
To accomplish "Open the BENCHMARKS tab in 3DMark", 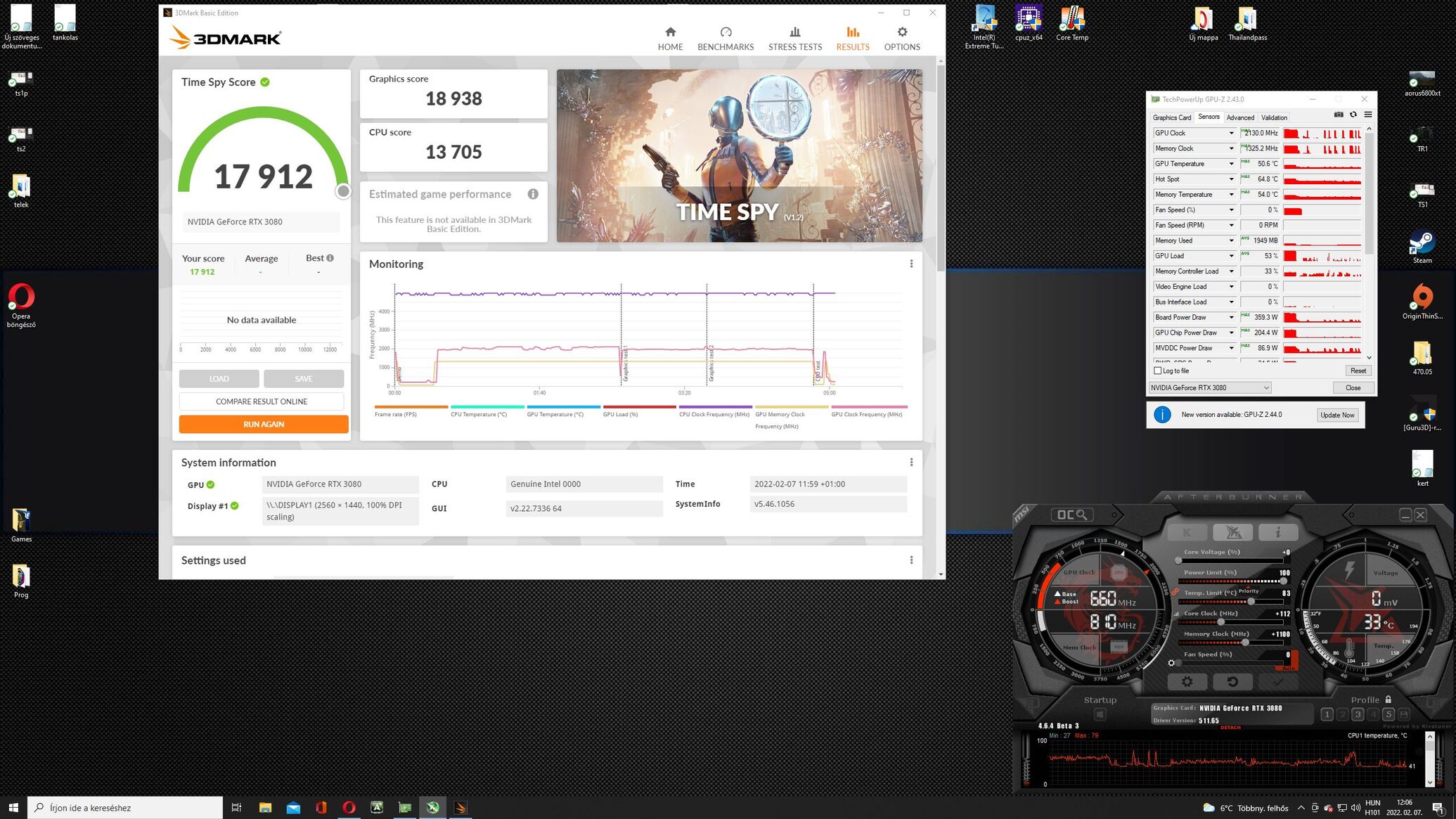I will (725, 39).
